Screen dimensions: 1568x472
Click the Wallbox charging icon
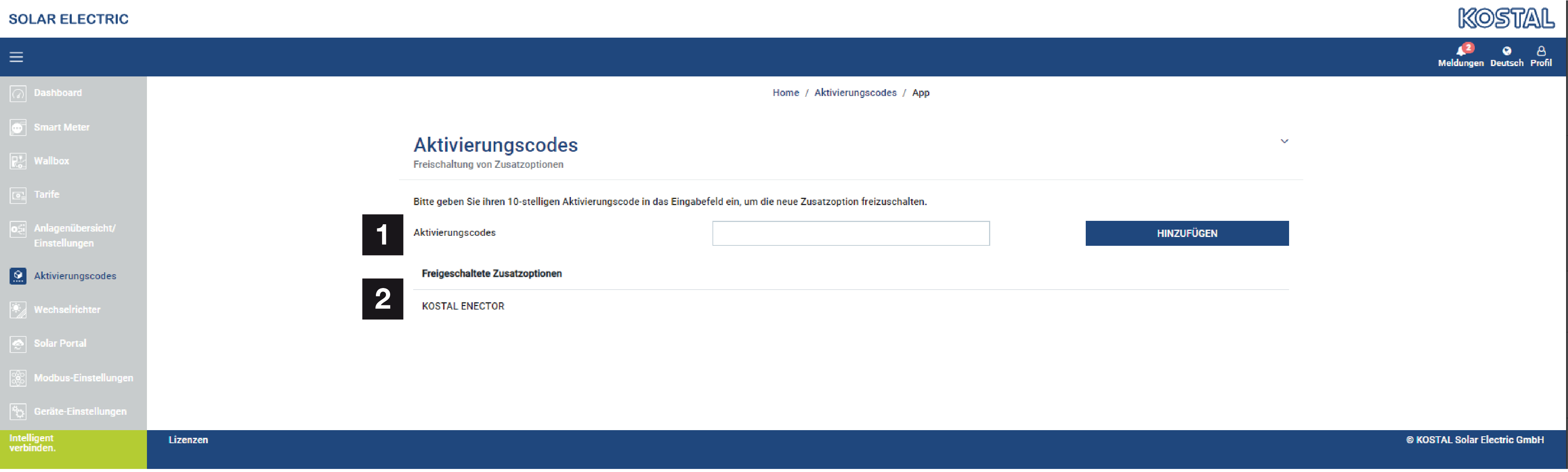(18, 161)
